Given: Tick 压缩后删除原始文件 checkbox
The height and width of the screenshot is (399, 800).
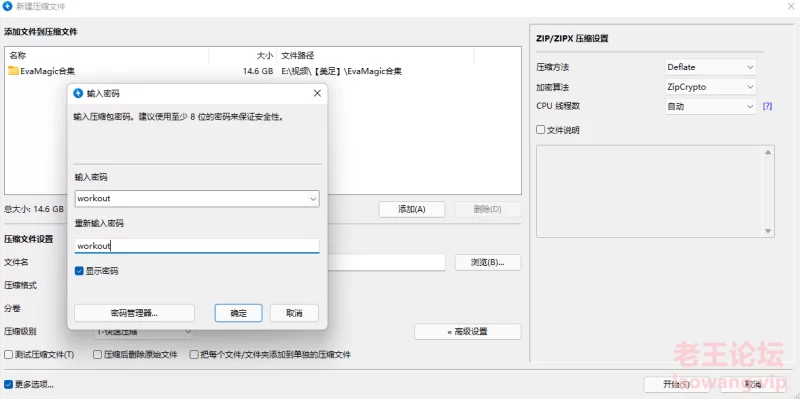Looking at the screenshot, I should coord(97,354).
